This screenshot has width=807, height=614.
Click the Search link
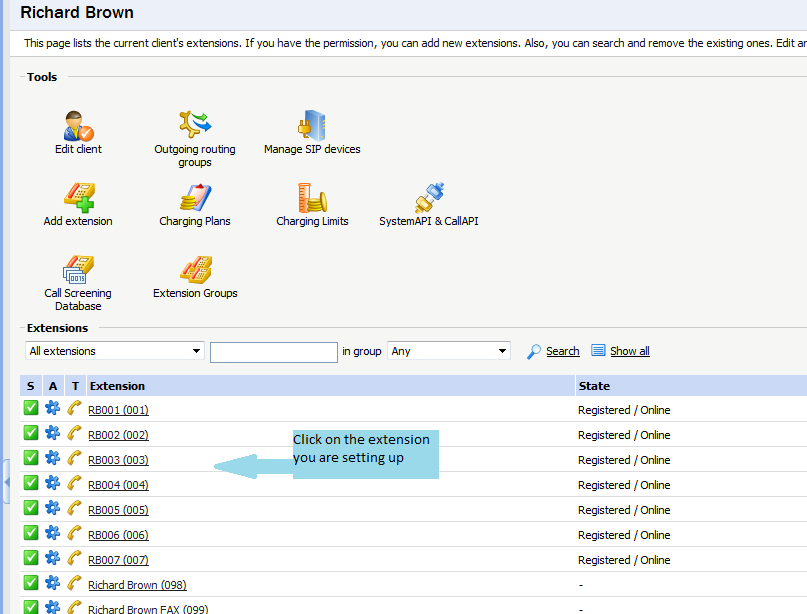click(x=563, y=351)
